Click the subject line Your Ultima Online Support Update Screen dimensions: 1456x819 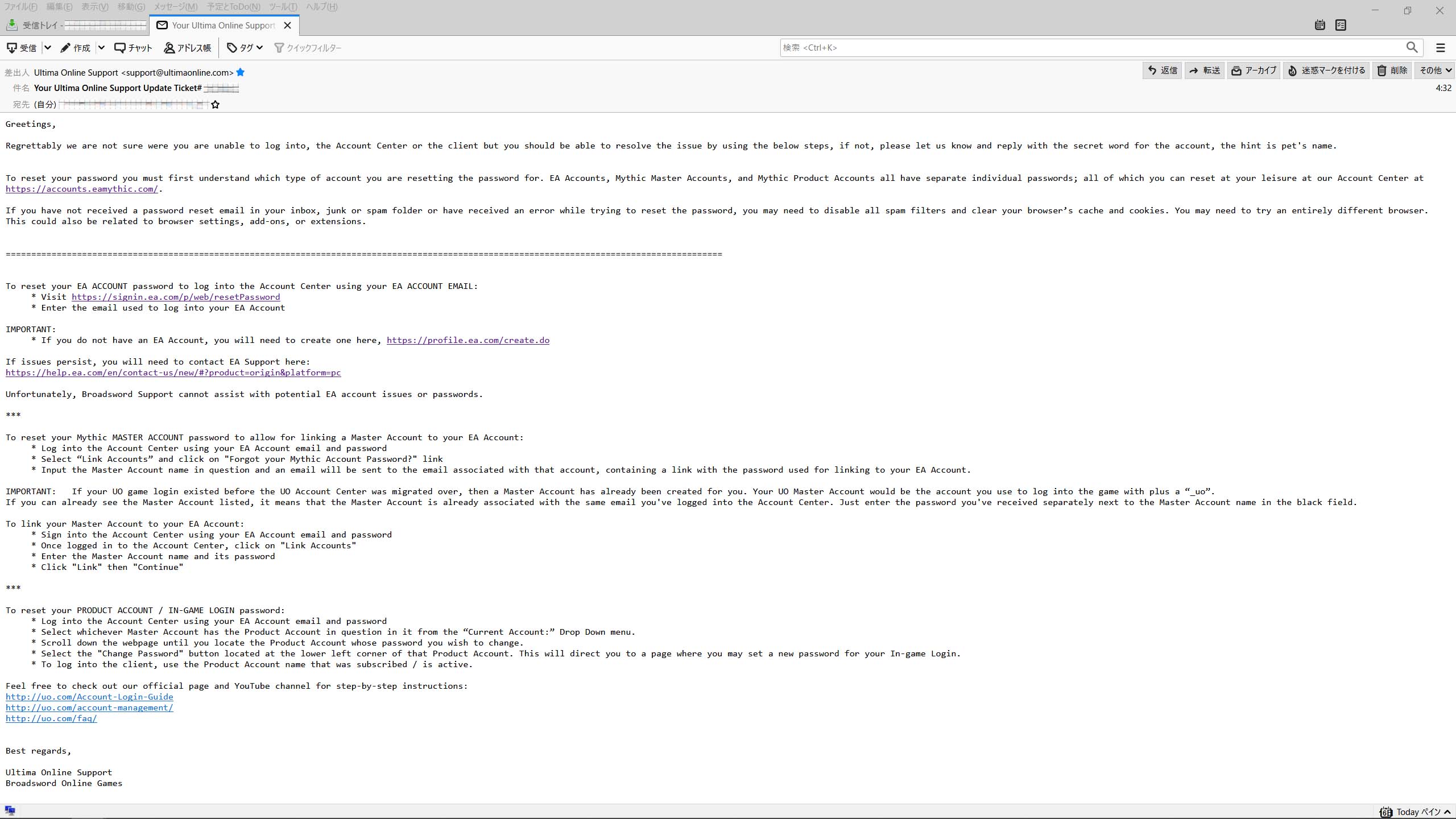(118, 88)
